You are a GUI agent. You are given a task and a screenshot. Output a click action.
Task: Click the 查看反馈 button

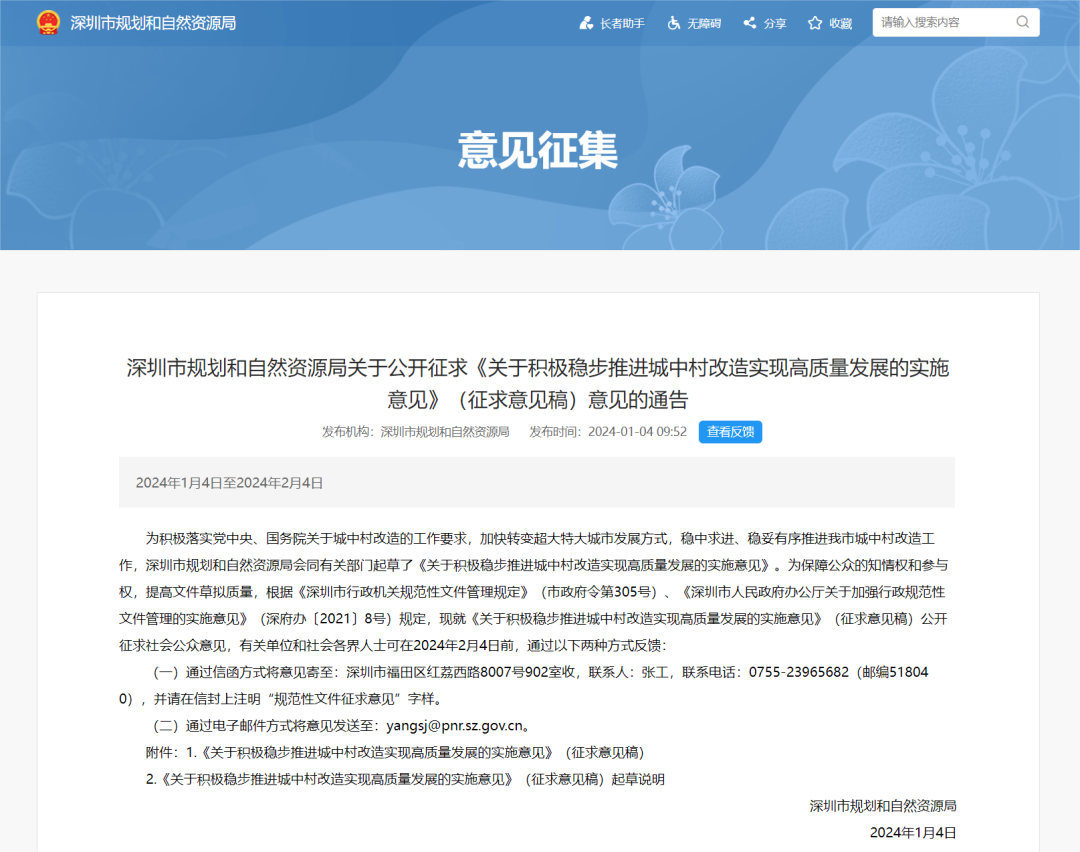click(730, 432)
